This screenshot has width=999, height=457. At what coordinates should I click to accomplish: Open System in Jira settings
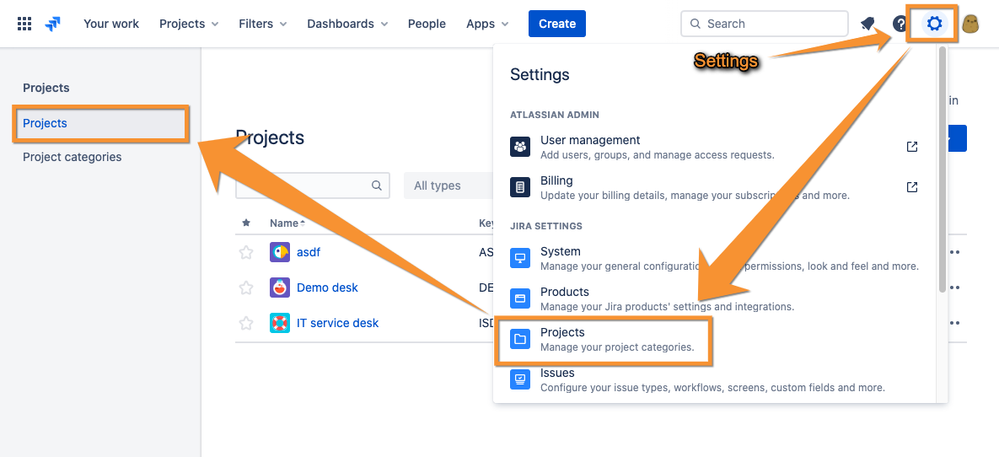click(715, 258)
